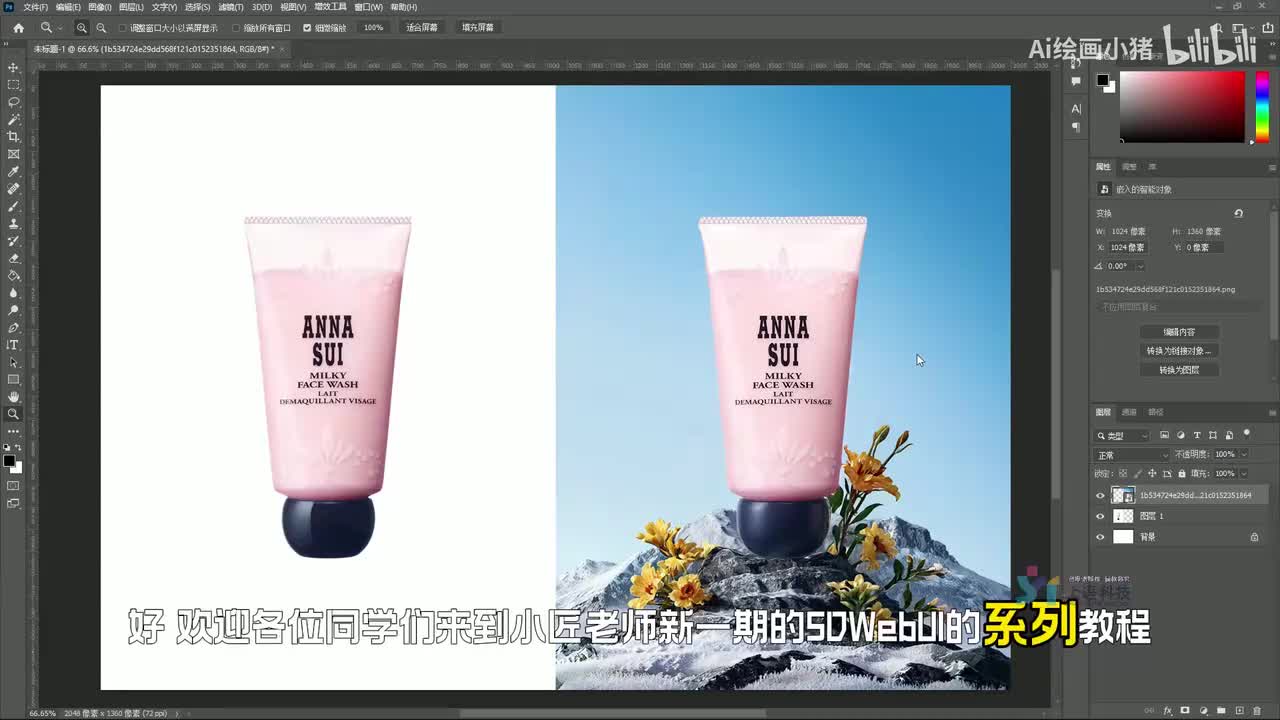Viewport: 1280px width, 720px height.
Task: Open the 不透明度 opacity dropdown arrow
Action: pos(1244,455)
